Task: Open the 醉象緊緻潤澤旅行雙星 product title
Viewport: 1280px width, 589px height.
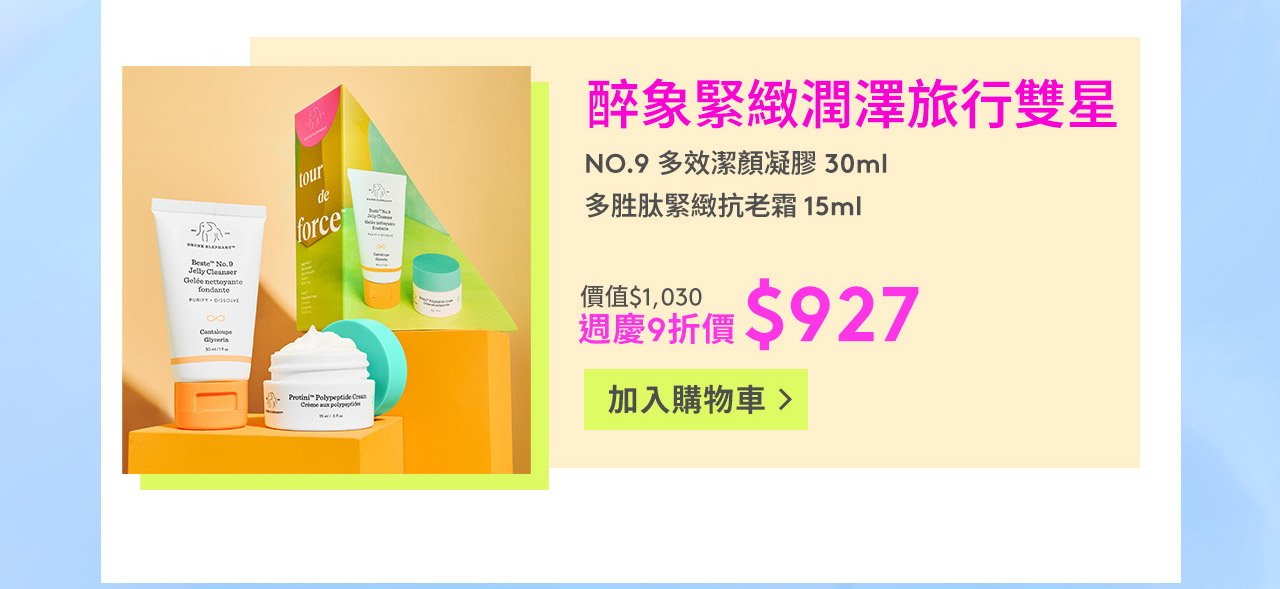Action: 851,106
